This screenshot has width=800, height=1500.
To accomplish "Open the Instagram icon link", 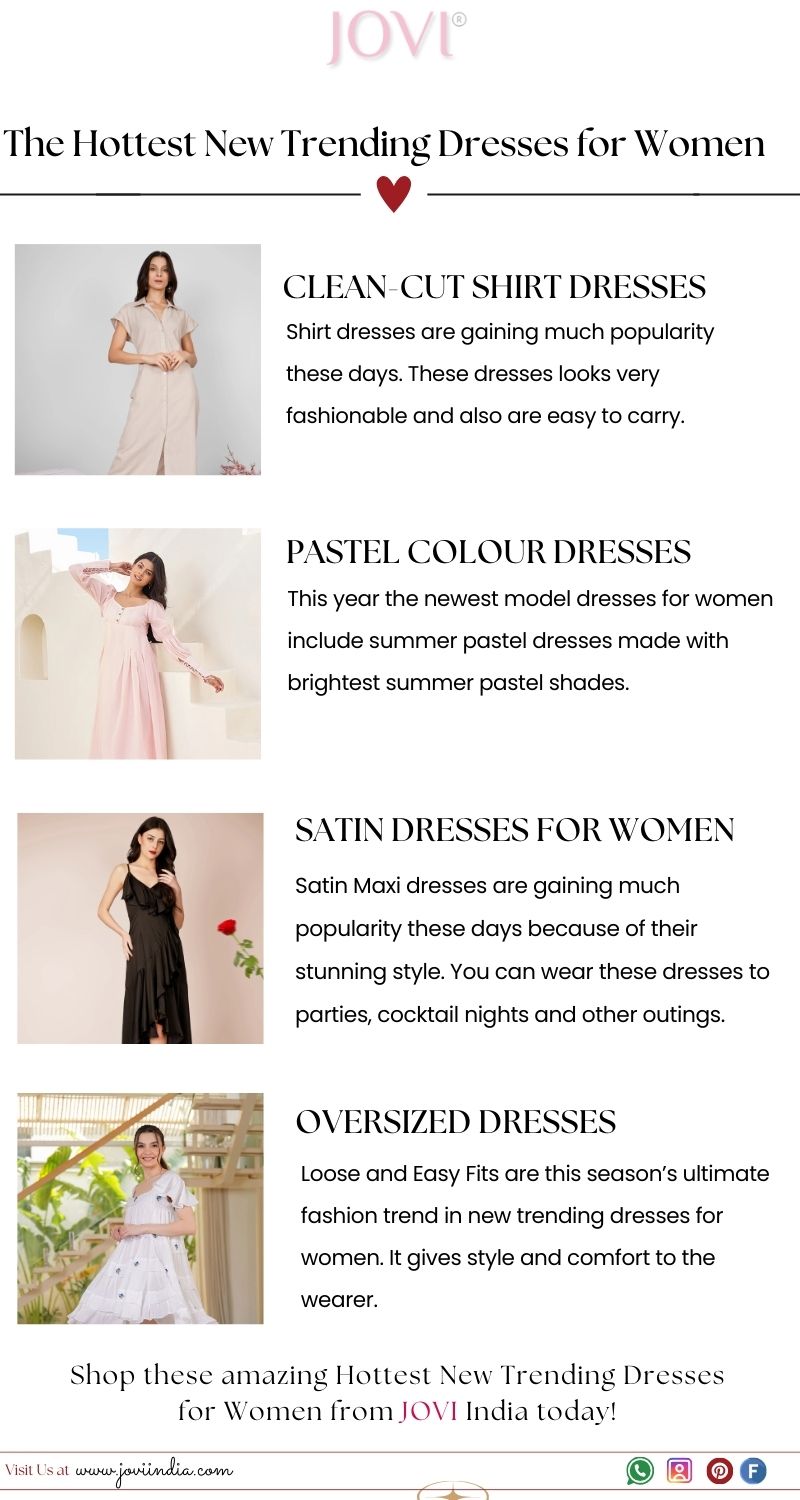I will (x=679, y=1470).
